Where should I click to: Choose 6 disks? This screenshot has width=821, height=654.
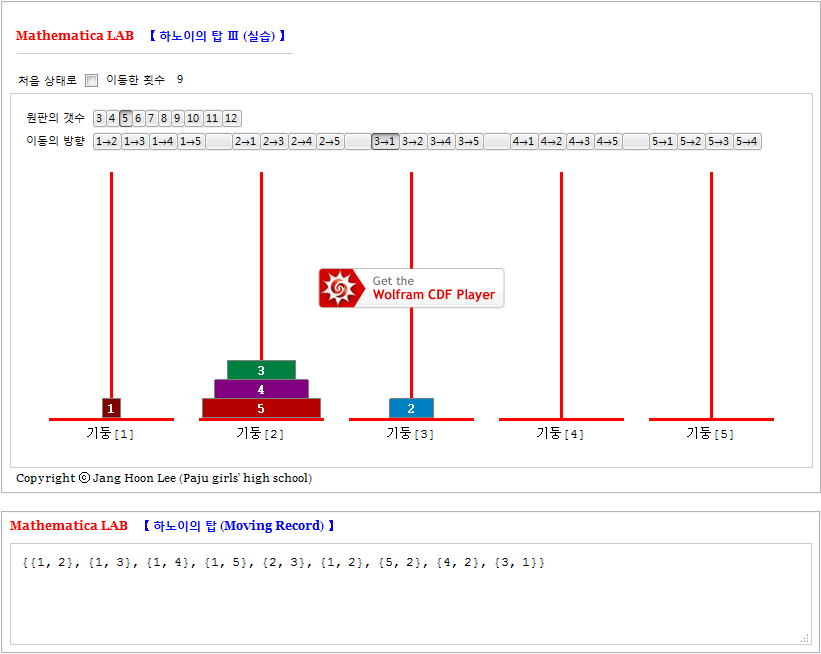pos(138,118)
